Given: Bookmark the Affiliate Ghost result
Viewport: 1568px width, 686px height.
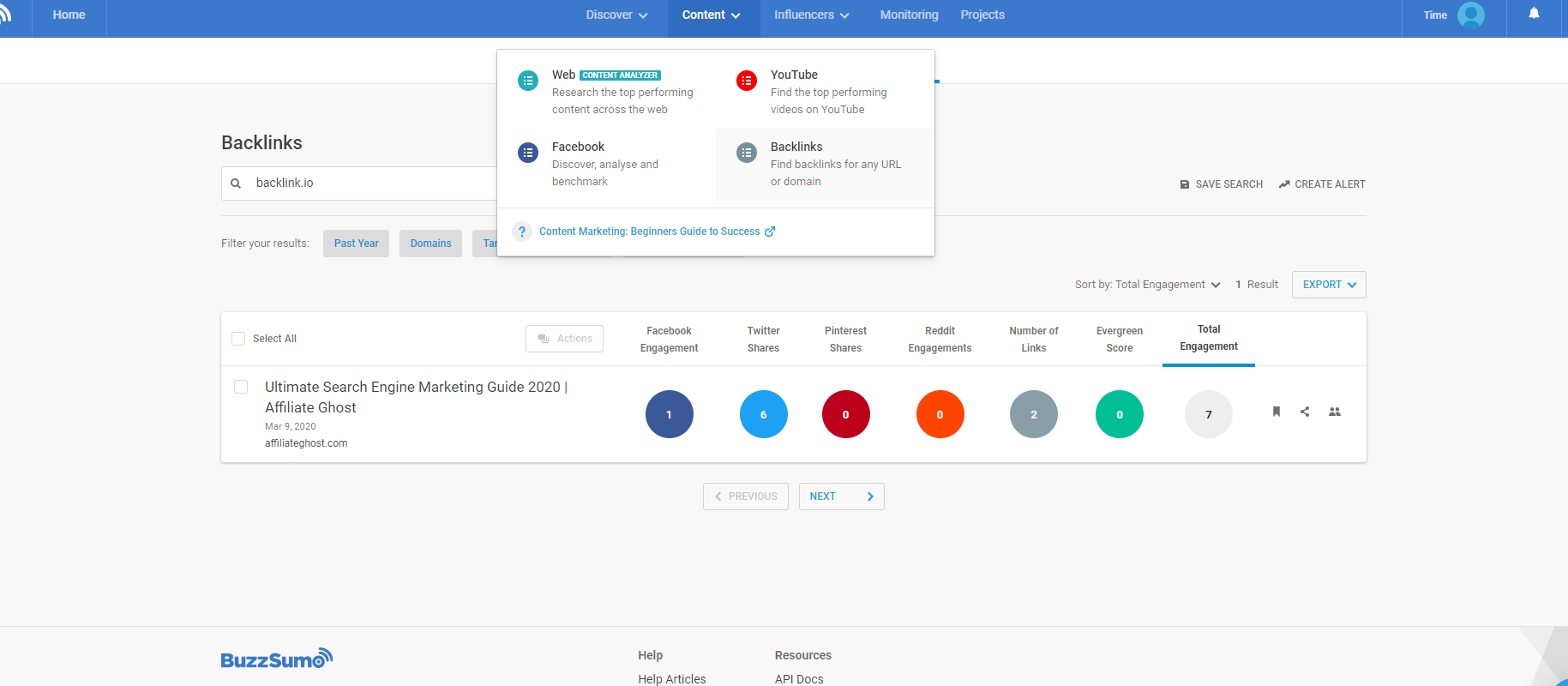Looking at the screenshot, I should 1277,412.
